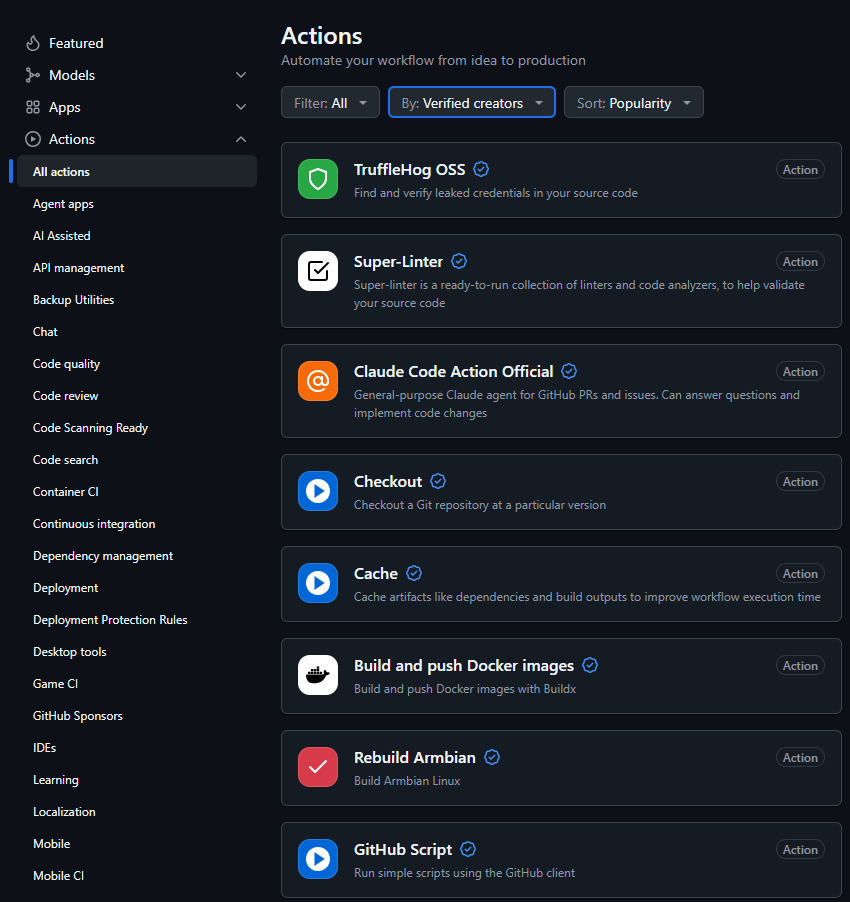Open the Localization category

[64, 812]
